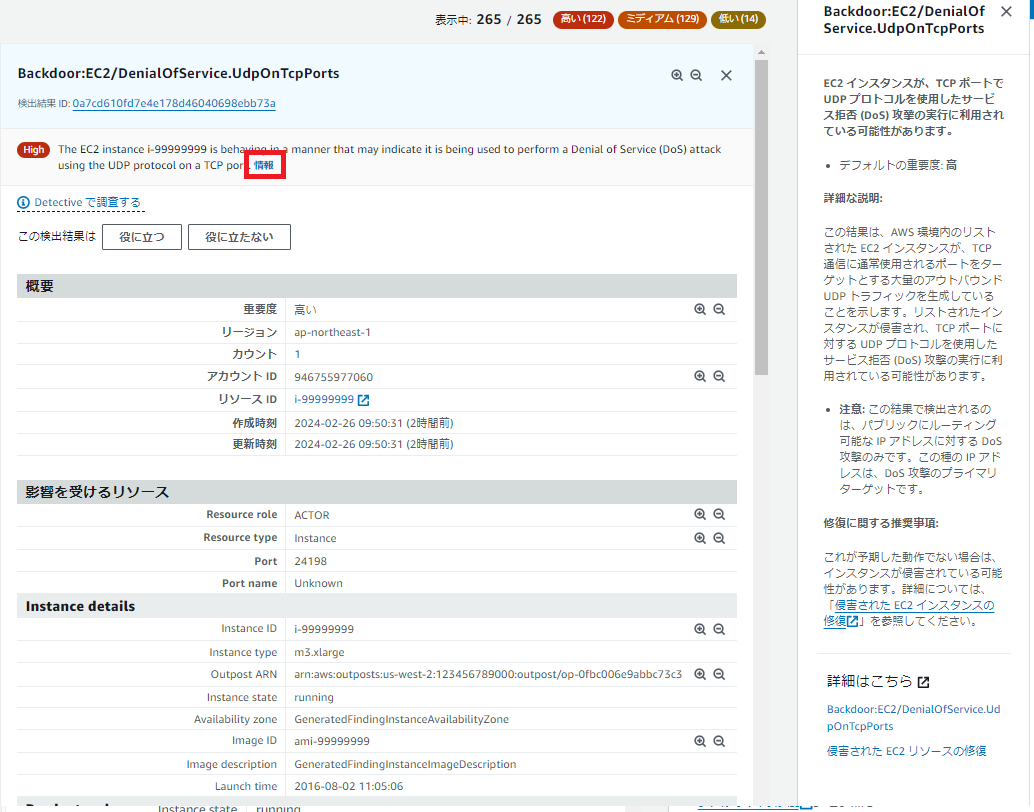Close the finding detail panel

[x=726, y=75]
